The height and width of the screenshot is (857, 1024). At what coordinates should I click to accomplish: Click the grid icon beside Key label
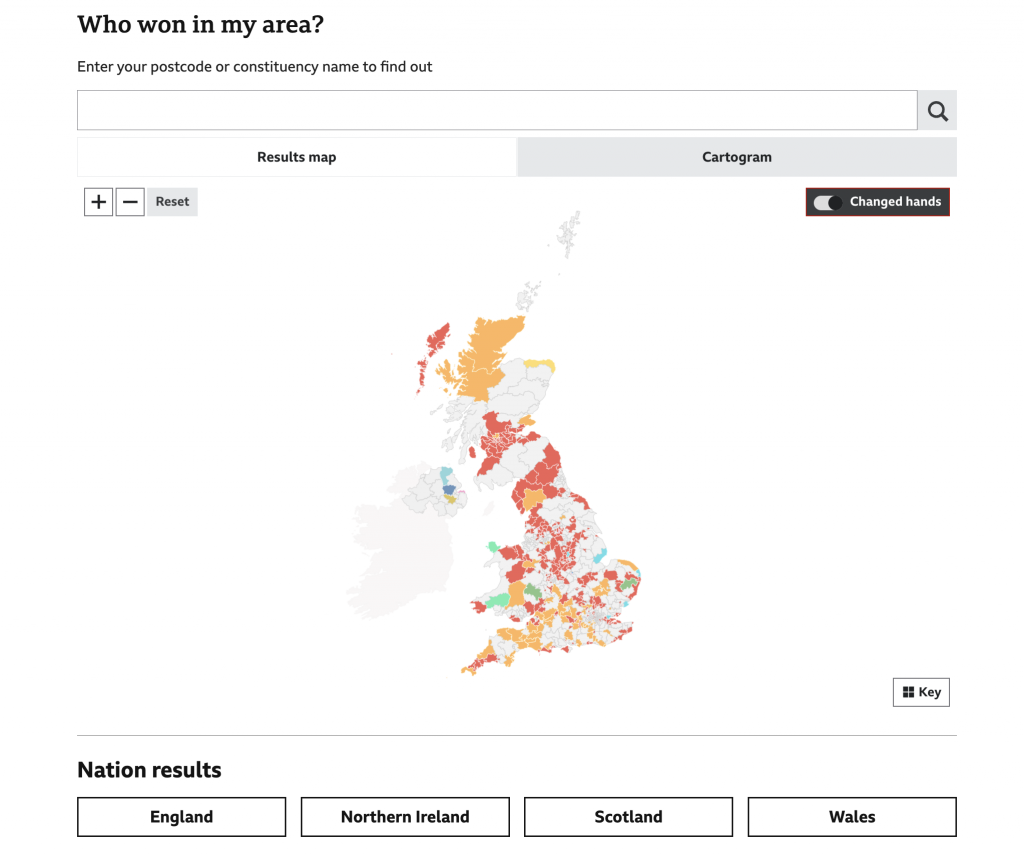[x=909, y=691]
